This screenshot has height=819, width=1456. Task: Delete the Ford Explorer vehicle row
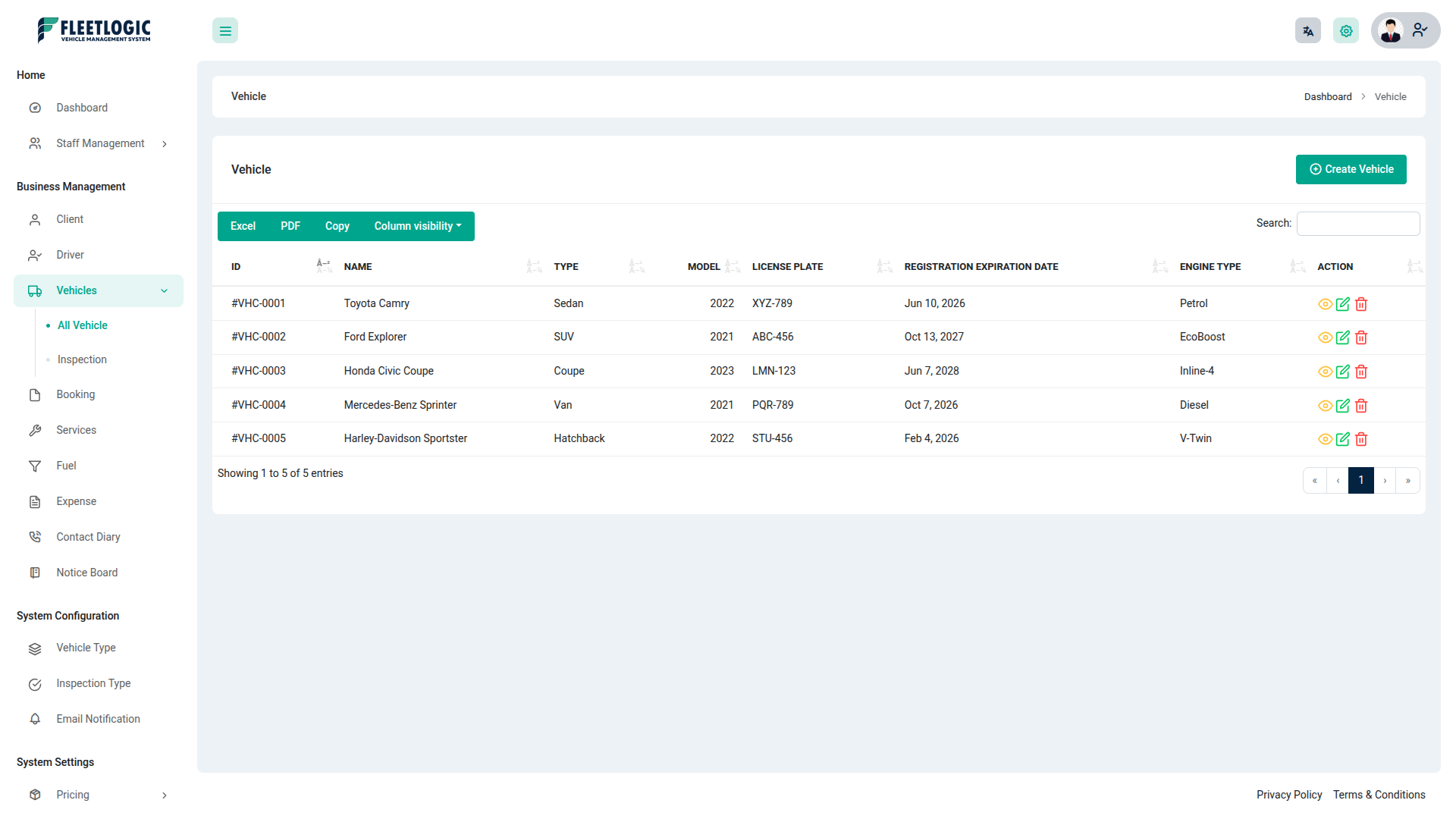click(1361, 337)
